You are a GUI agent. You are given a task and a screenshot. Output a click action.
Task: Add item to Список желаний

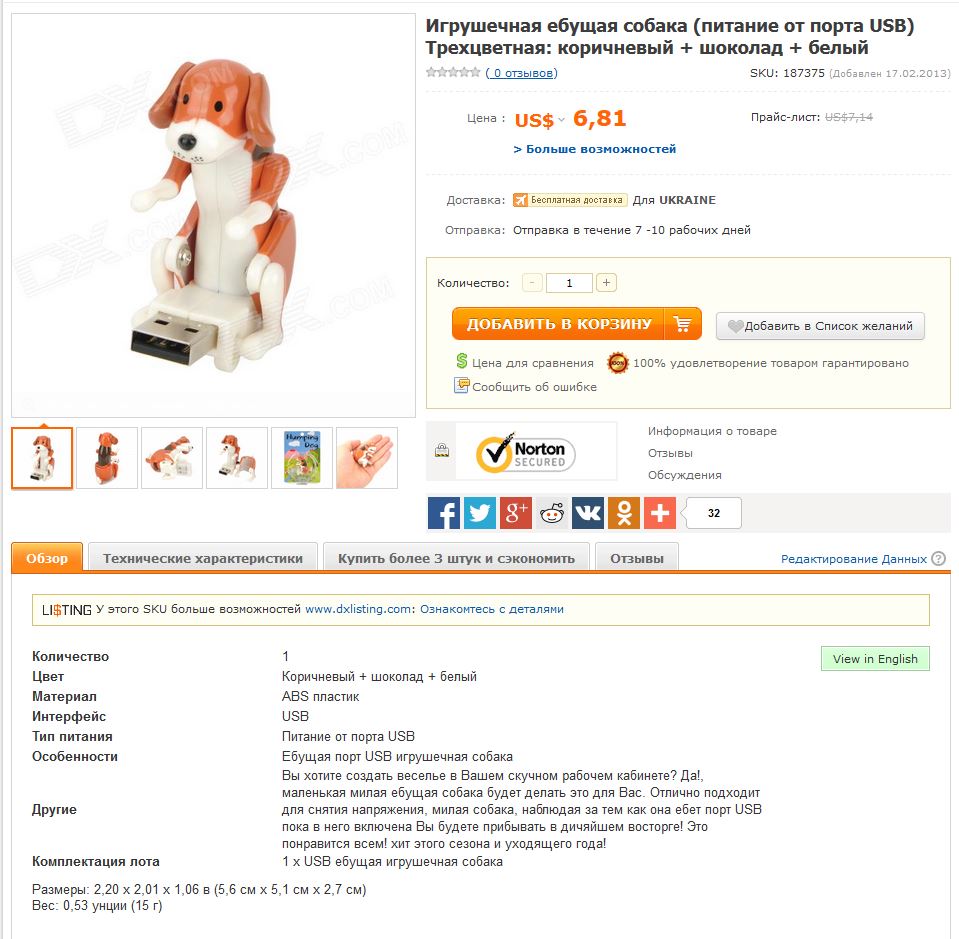click(820, 326)
